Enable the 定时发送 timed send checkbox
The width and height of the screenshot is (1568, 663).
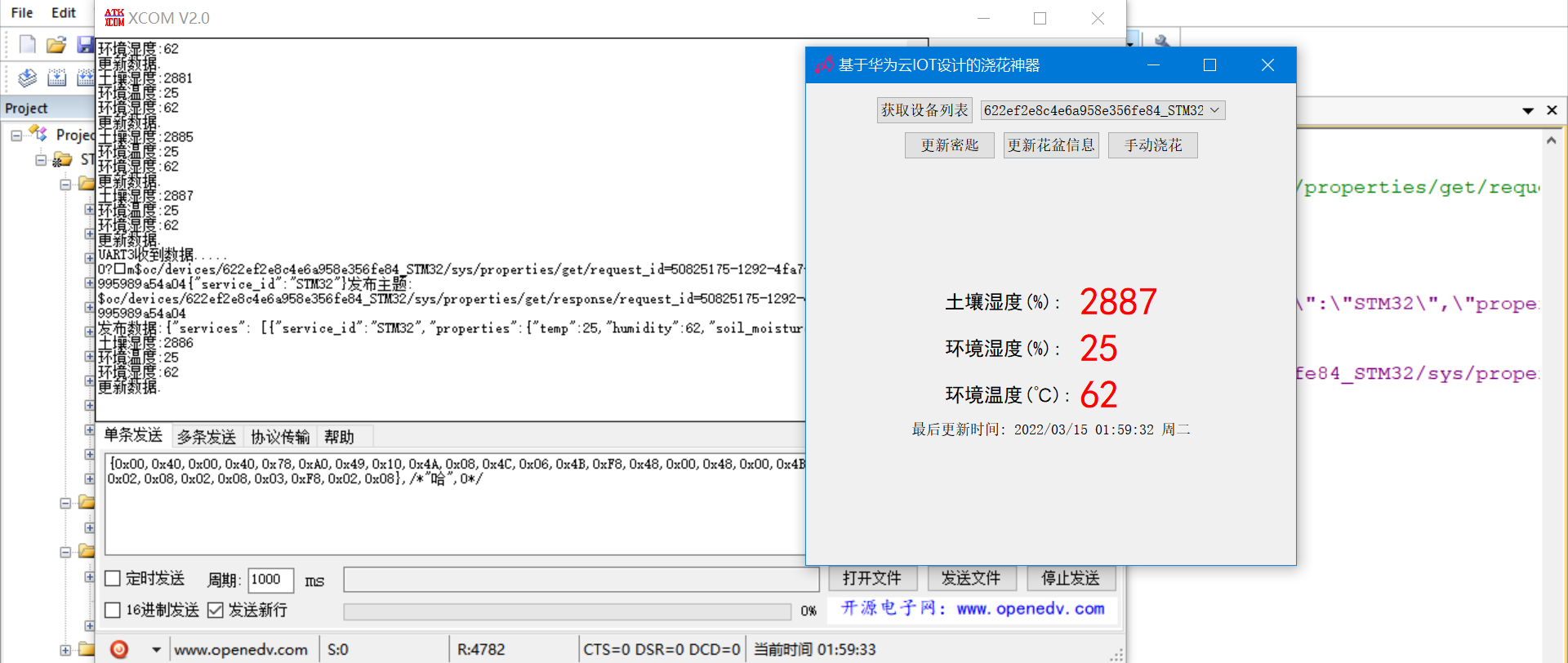click(113, 579)
